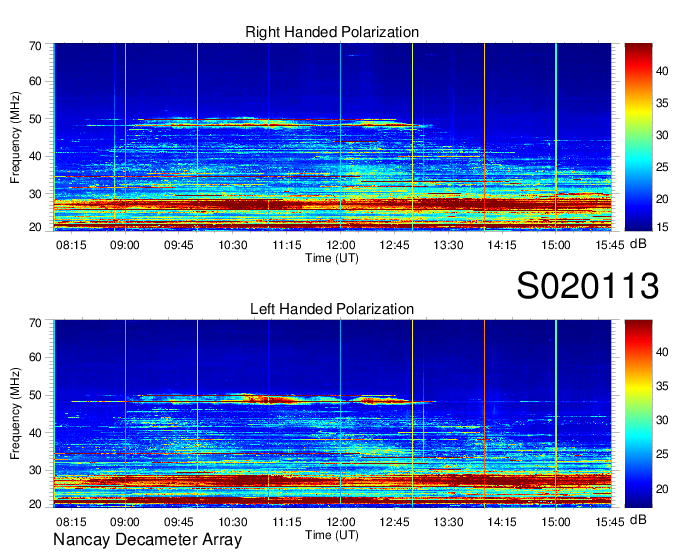Click the 'Time (UT)' label under bottom plot
The width and height of the screenshot is (680, 552).
(x=332, y=535)
